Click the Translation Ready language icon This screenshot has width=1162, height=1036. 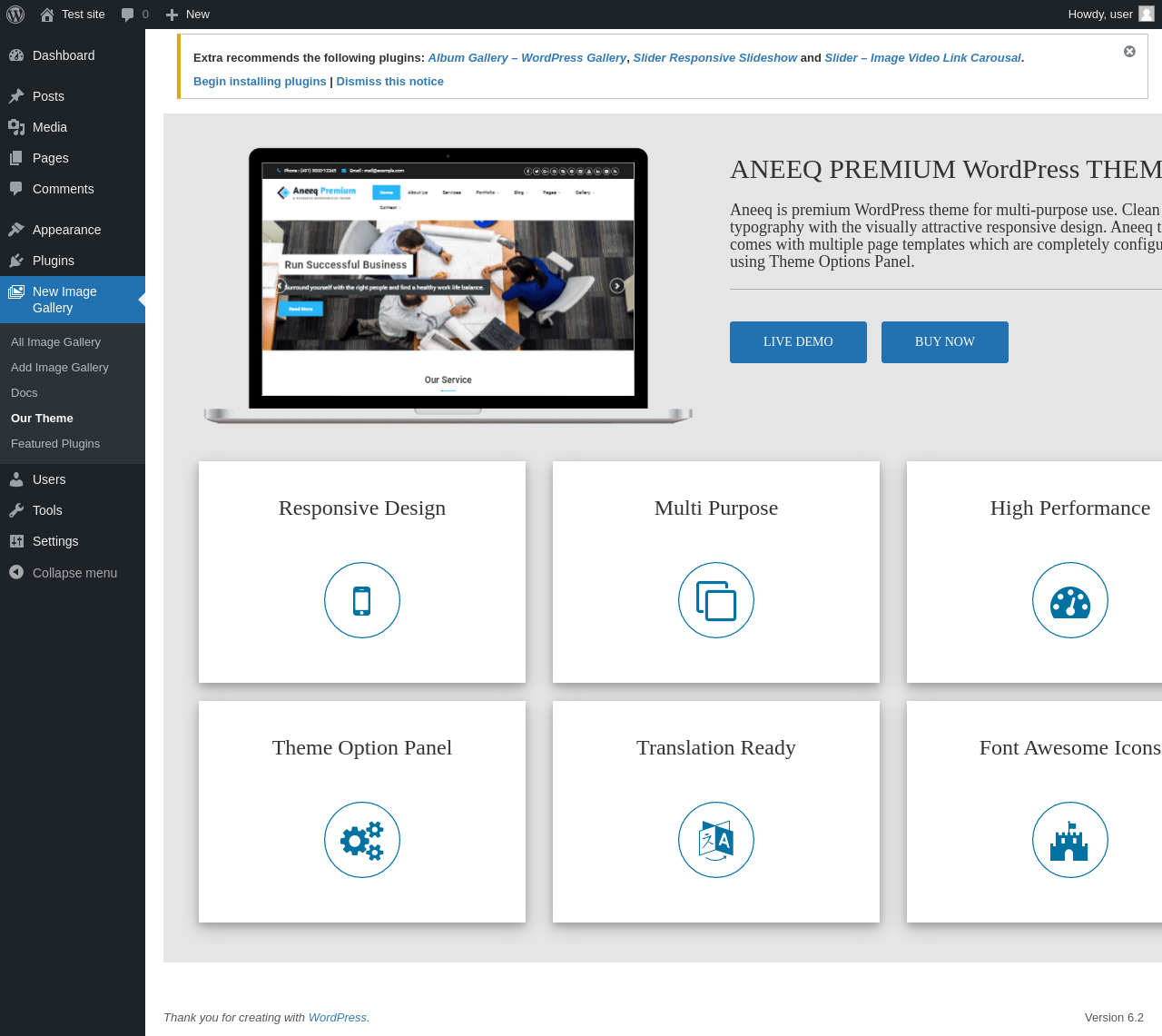[716, 840]
